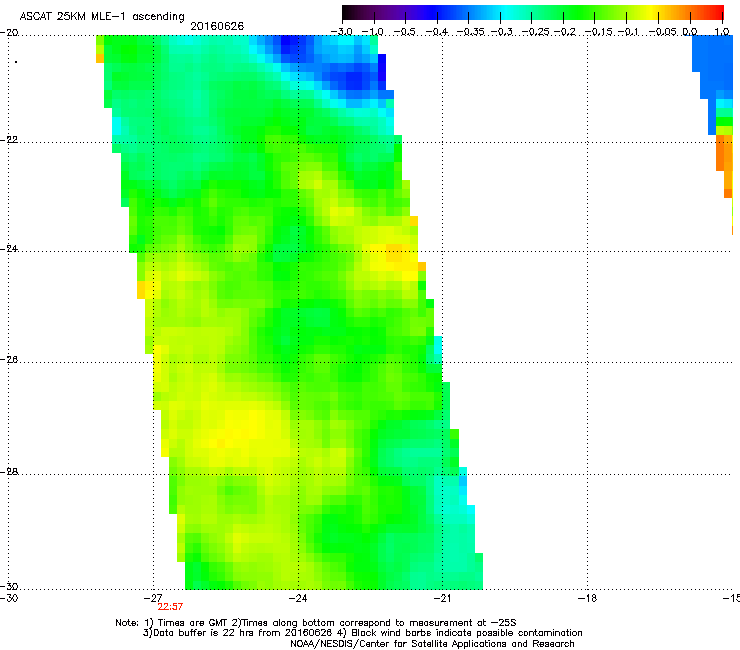Click the -24 longitude axis label
The height and width of the screenshot is (650, 740).
click(298, 598)
